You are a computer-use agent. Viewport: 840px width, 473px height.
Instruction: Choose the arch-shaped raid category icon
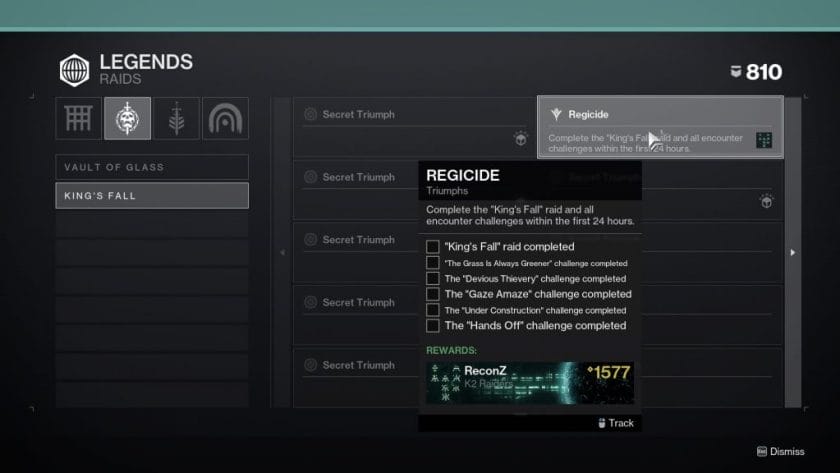pyautogui.click(x=226, y=118)
